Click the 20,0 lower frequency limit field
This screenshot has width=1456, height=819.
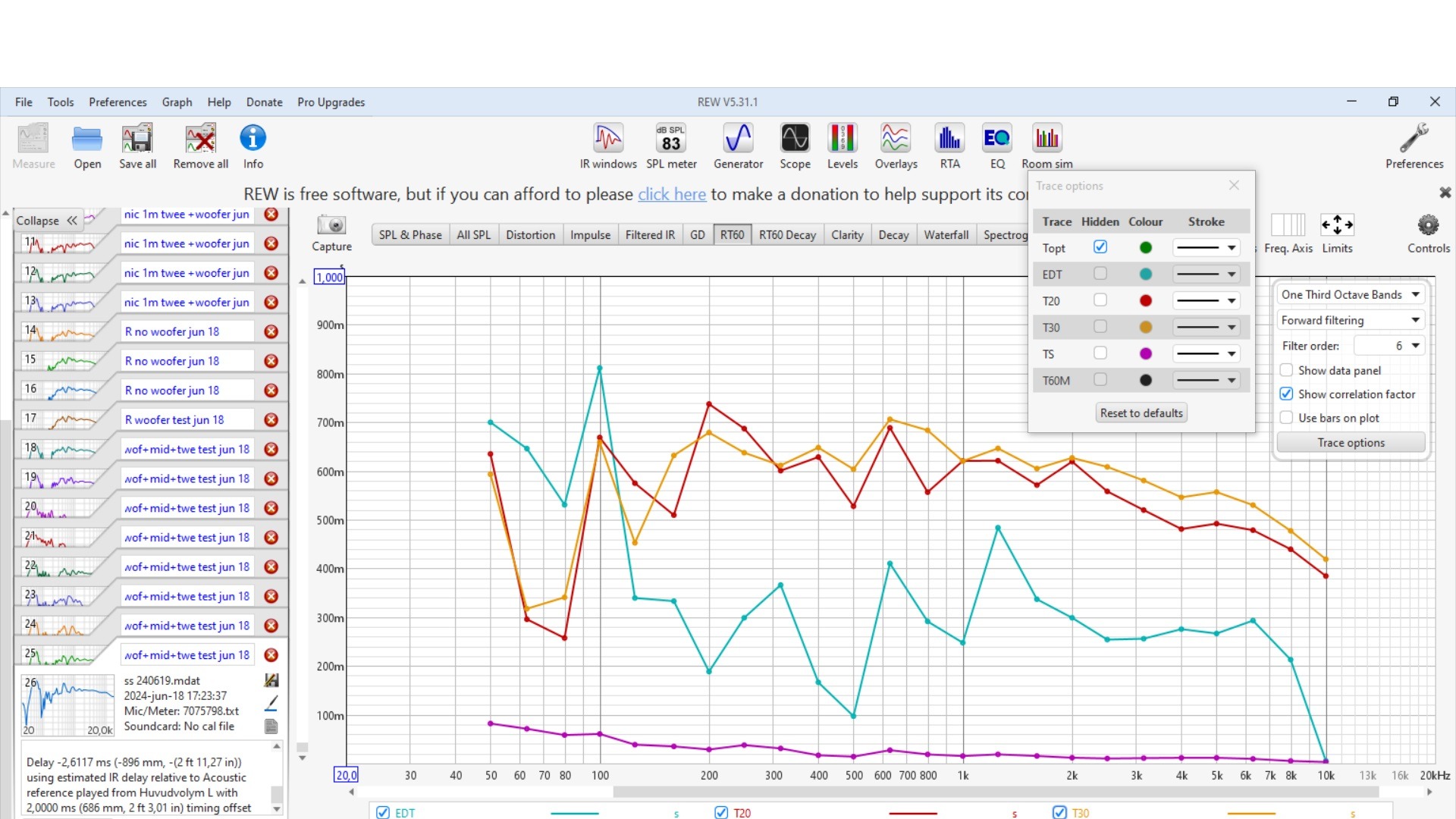click(346, 775)
